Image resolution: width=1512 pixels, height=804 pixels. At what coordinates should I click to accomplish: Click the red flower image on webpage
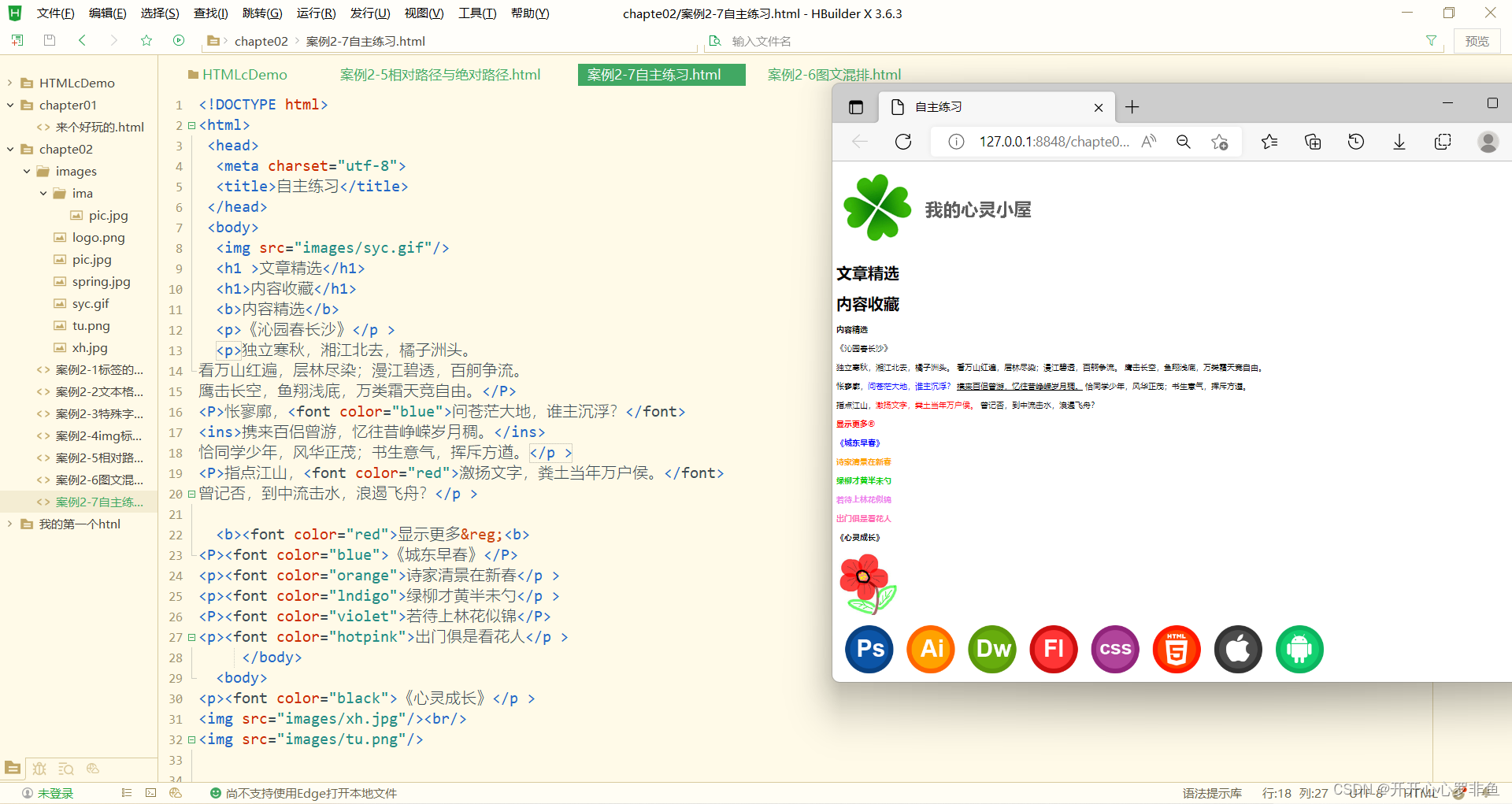point(867,584)
